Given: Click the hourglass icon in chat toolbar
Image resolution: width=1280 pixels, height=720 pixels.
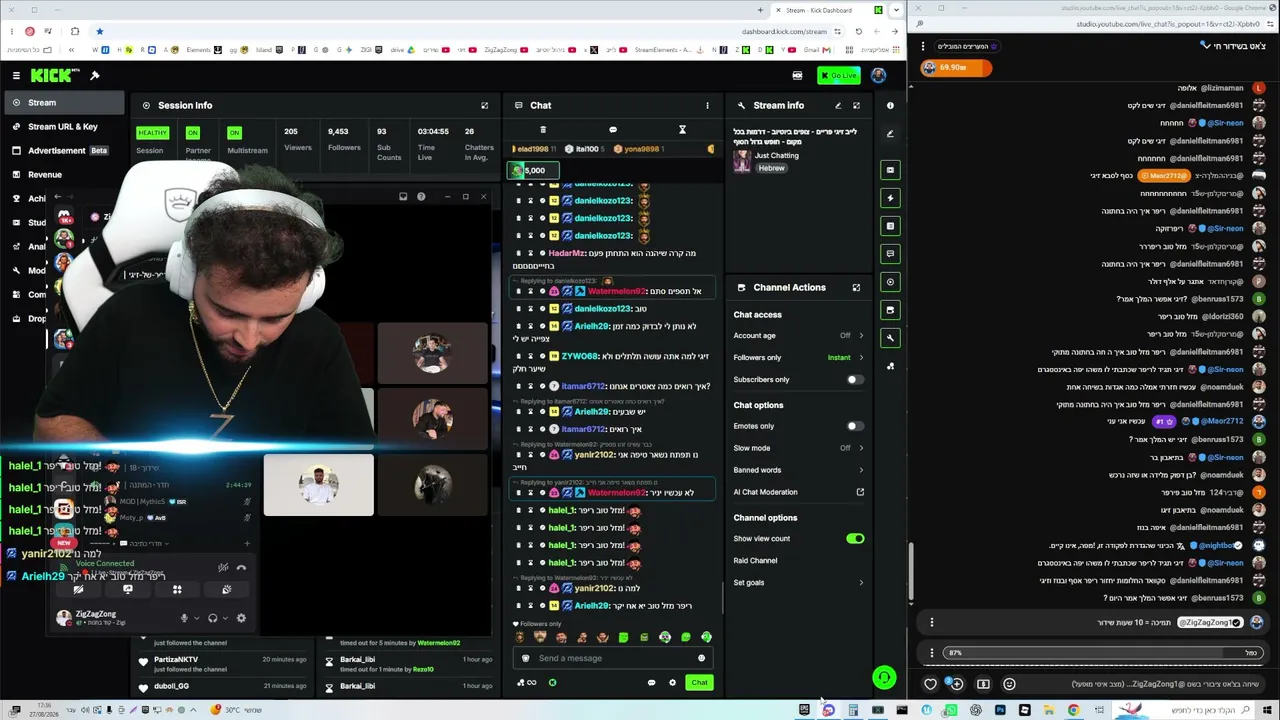Looking at the screenshot, I should point(682,130).
